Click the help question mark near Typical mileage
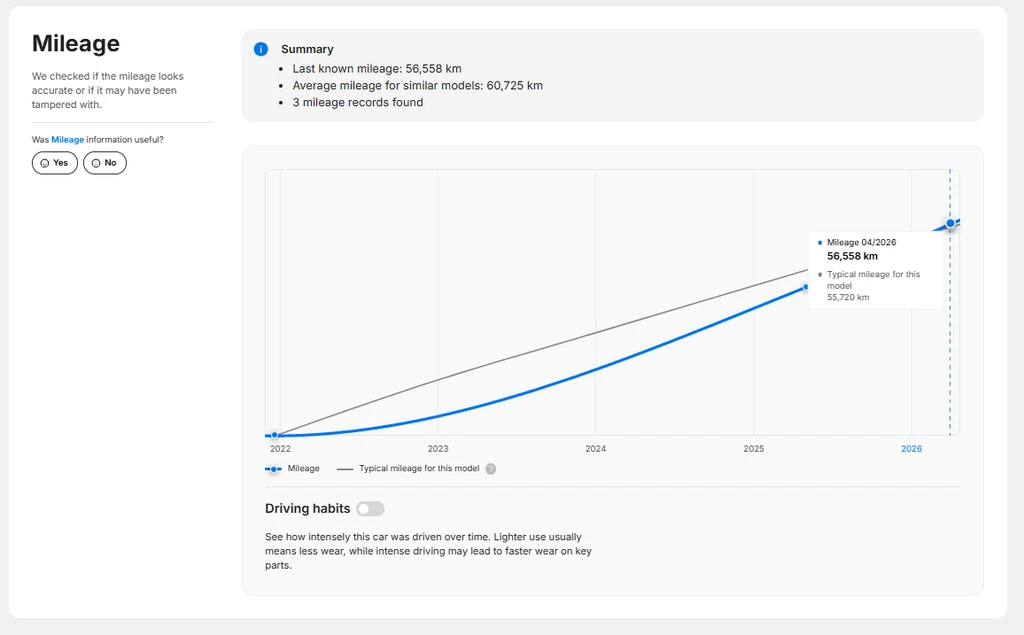Image resolution: width=1024 pixels, height=635 pixels. click(x=490, y=468)
